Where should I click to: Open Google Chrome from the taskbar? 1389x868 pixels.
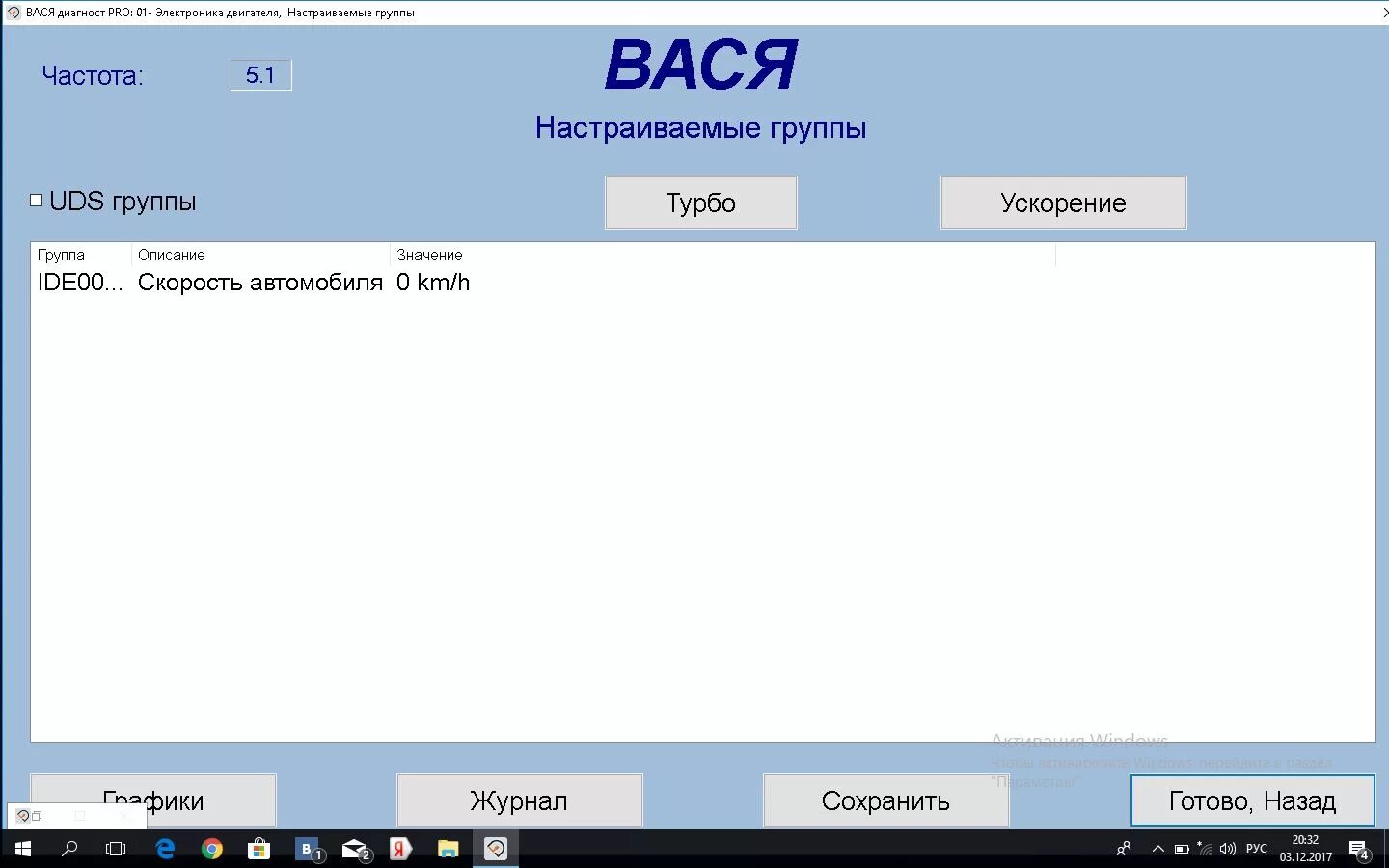(212, 849)
